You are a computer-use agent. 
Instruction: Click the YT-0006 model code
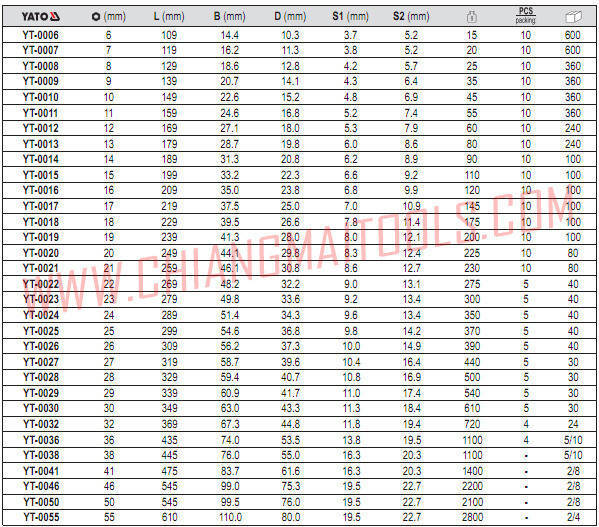pyautogui.click(x=40, y=35)
